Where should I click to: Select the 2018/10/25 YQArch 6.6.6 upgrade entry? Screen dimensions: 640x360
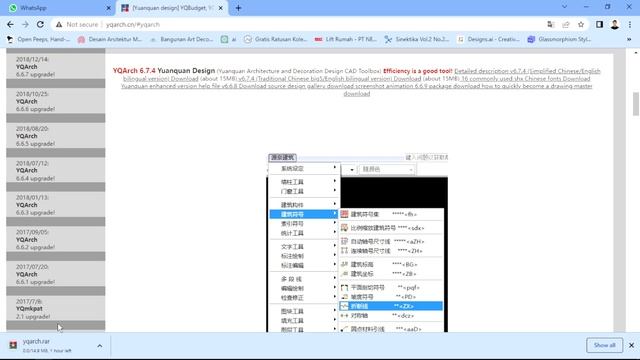point(56,101)
